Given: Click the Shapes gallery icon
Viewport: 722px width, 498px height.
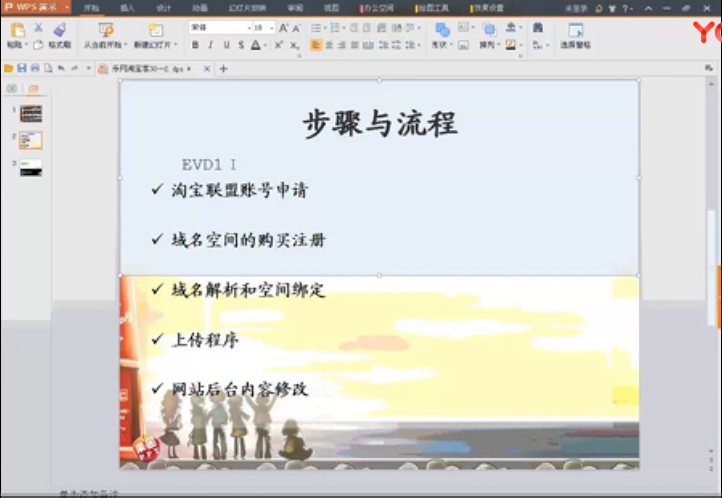Looking at the screenshot, I should pyautogui.click(x=442, y=30).
